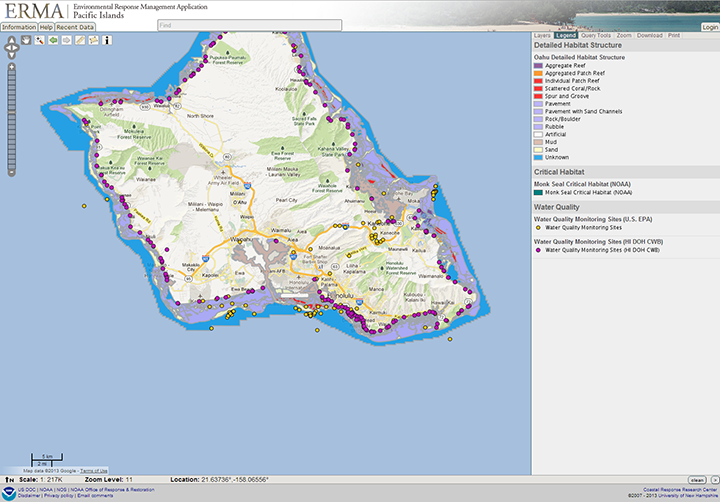Image resolution: width=720 pixels, height=502 pixels.
Task: Switch to the Layers tab
Action: pyautogui.click(x=542, y=35)
